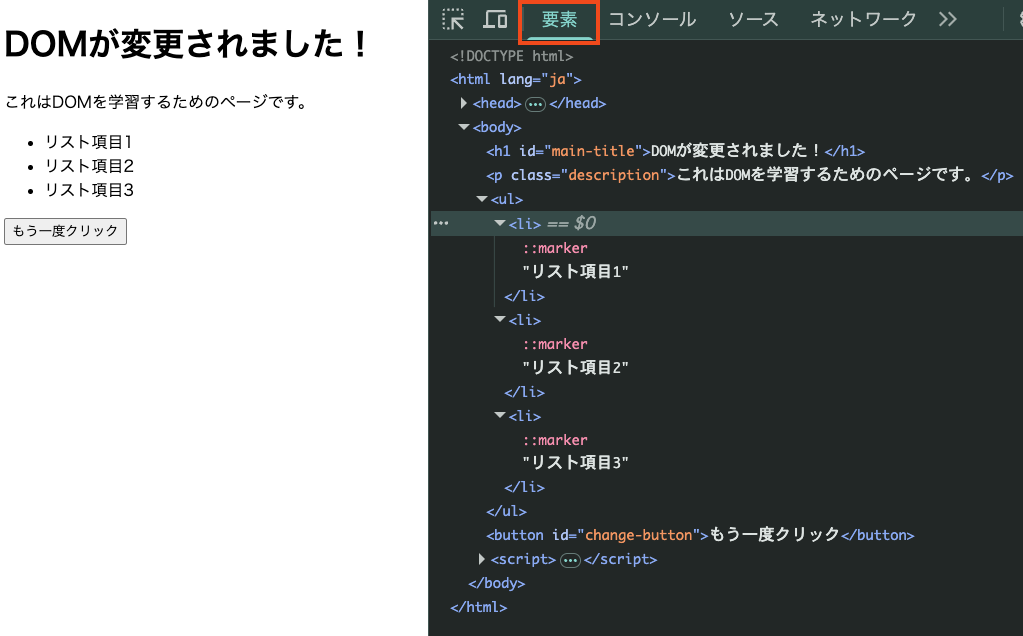Click the ellipsis badge inside script tag
Screen dimensions: 1023x636
tap(570, 560)
